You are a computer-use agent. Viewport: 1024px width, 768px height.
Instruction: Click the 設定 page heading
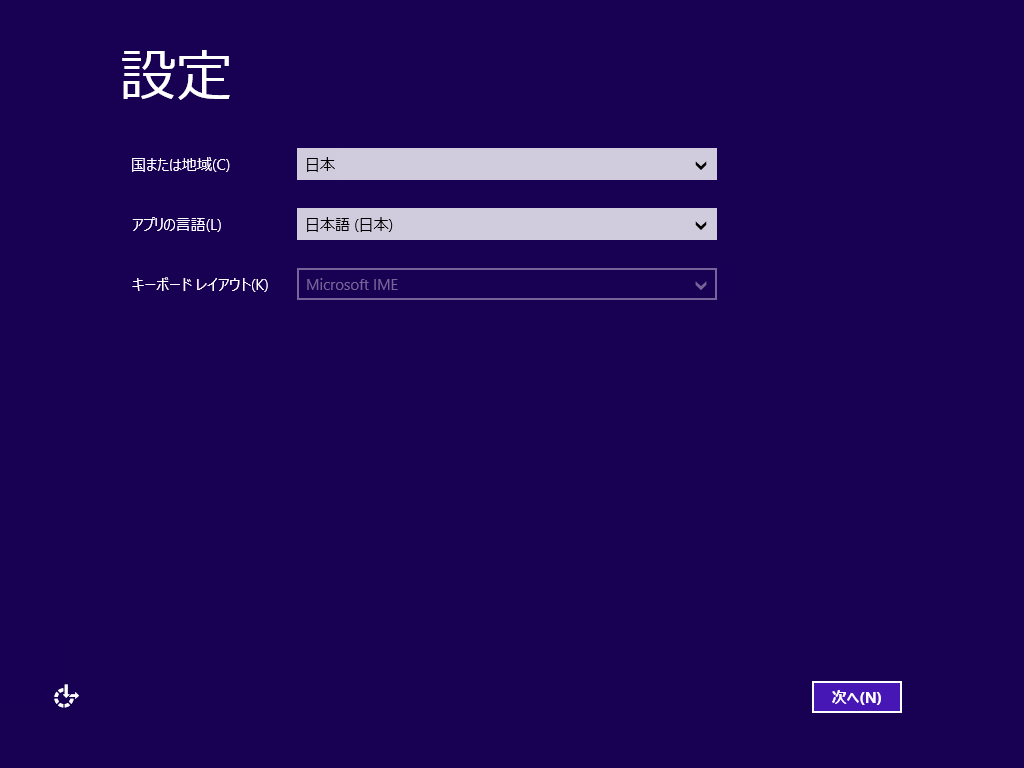pyautogui.click(x=176, y=75)
